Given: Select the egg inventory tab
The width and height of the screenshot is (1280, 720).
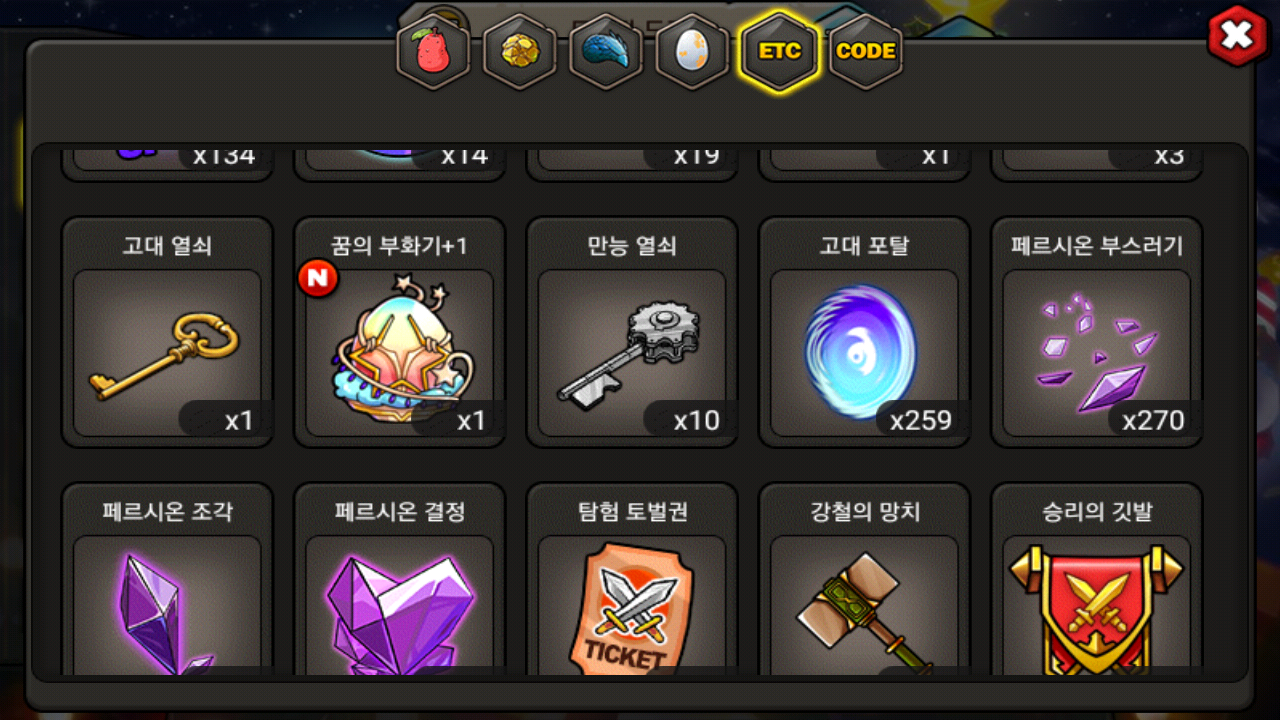Looking at the screenshot, I should [692, 52].
